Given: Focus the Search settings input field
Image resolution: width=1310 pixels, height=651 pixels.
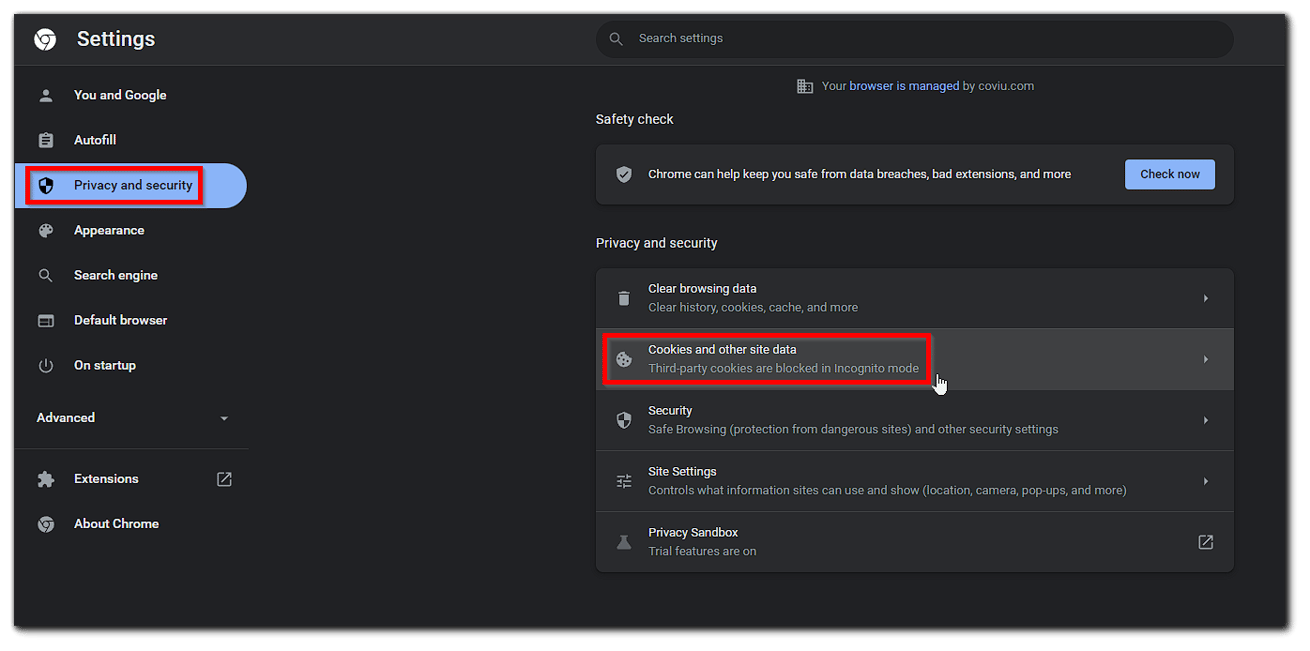Looking at the screenshot, I should [x=914, y=39].
